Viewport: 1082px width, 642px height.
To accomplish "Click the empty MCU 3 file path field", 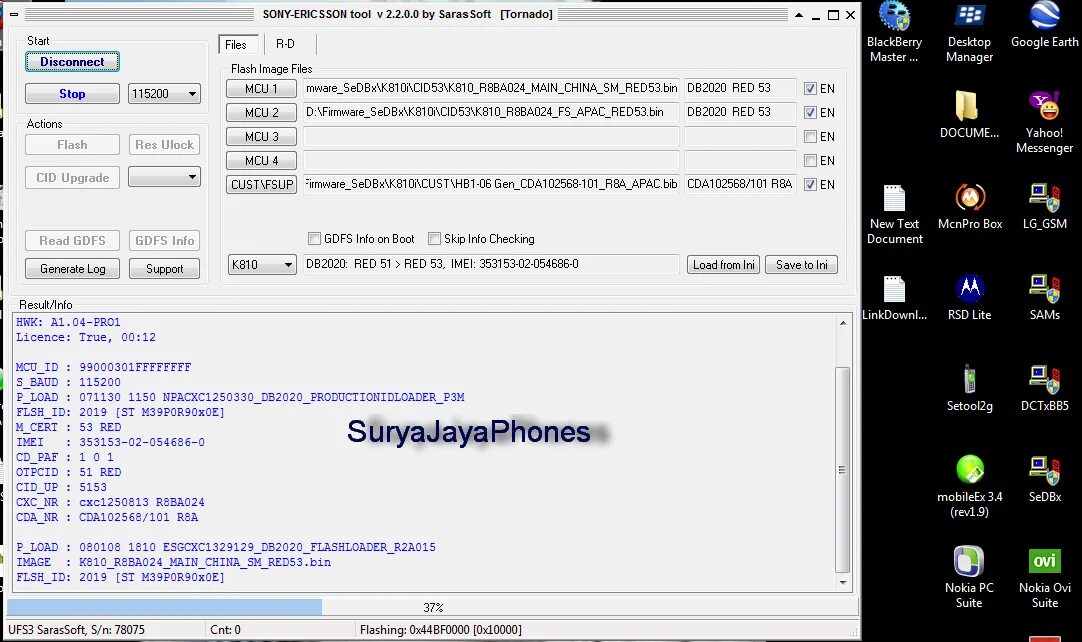I will [x=491, y=137].
